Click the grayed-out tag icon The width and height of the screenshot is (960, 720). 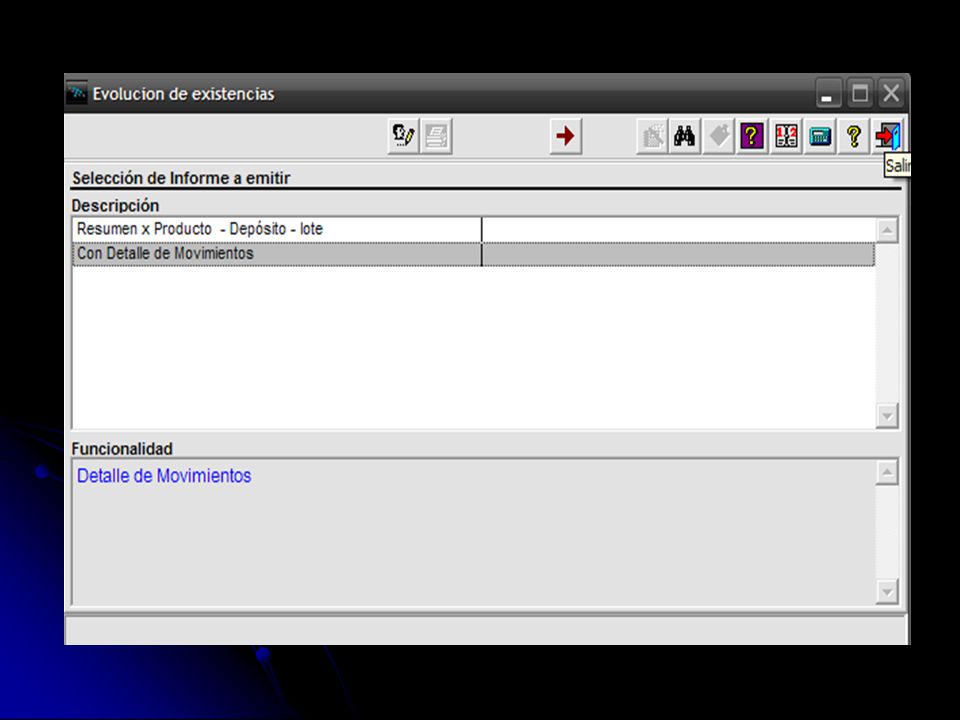[x=719, y=136]
